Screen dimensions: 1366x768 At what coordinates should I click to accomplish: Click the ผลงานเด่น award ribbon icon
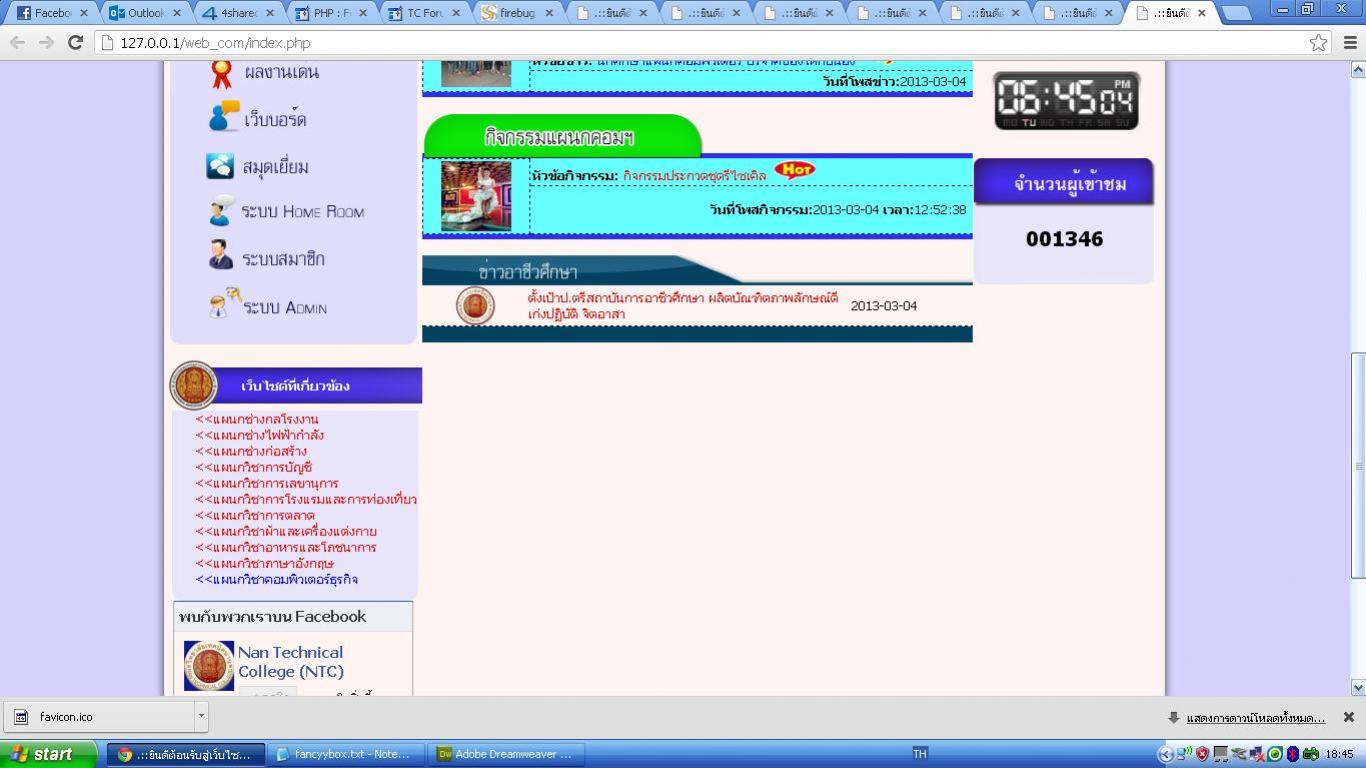[222, 74]
